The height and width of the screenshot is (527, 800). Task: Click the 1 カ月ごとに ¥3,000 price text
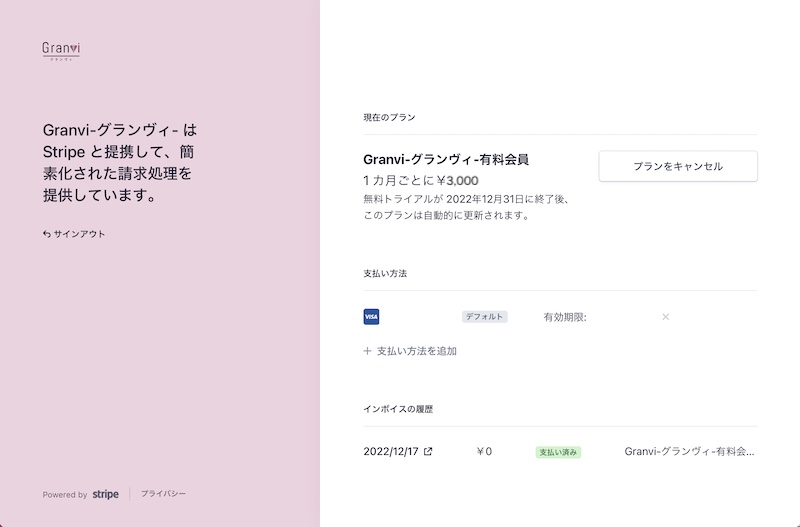pyautogui.click(x=421, y=181)
